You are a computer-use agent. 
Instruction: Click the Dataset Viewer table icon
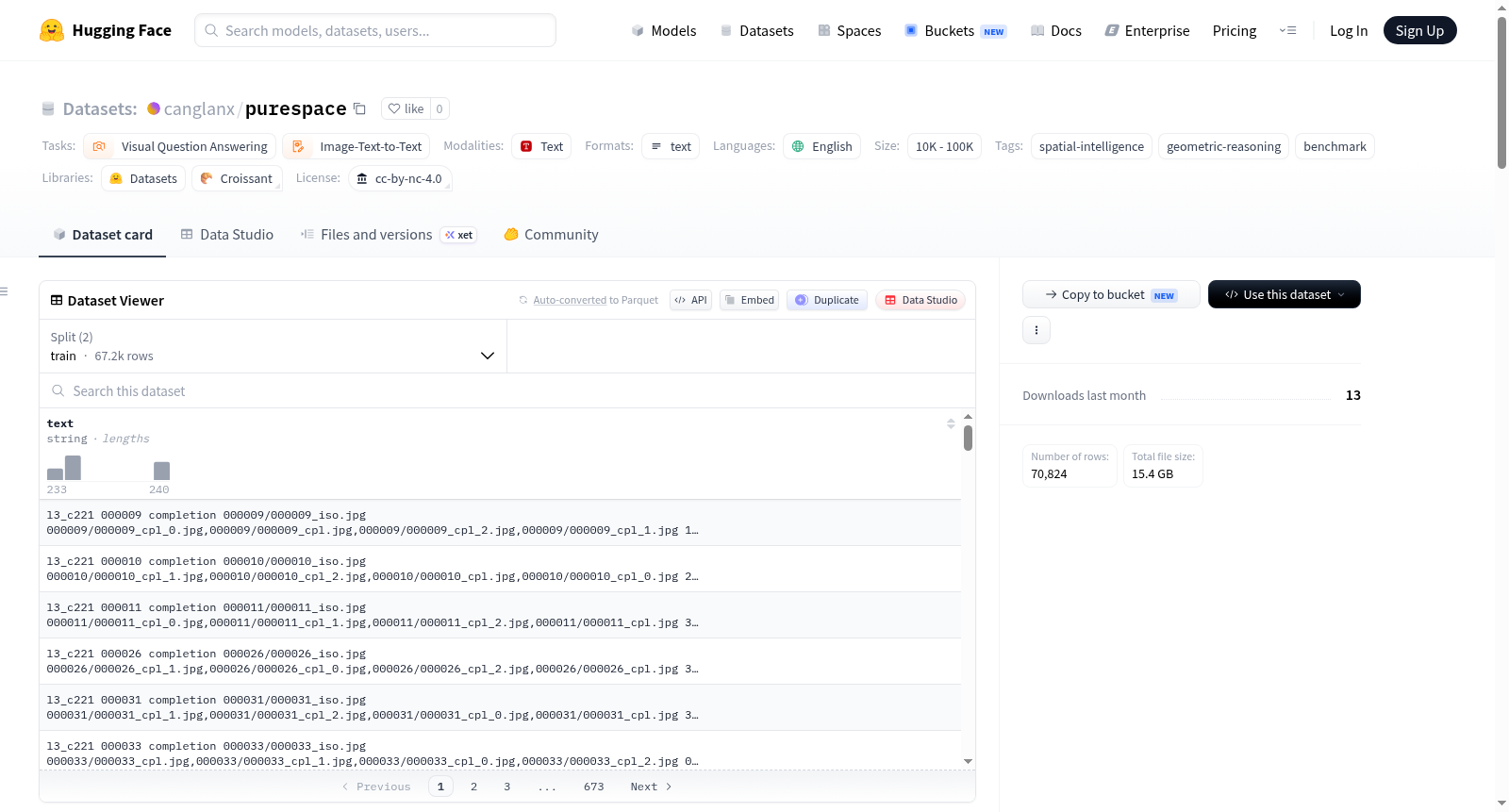tap(57, 300)
